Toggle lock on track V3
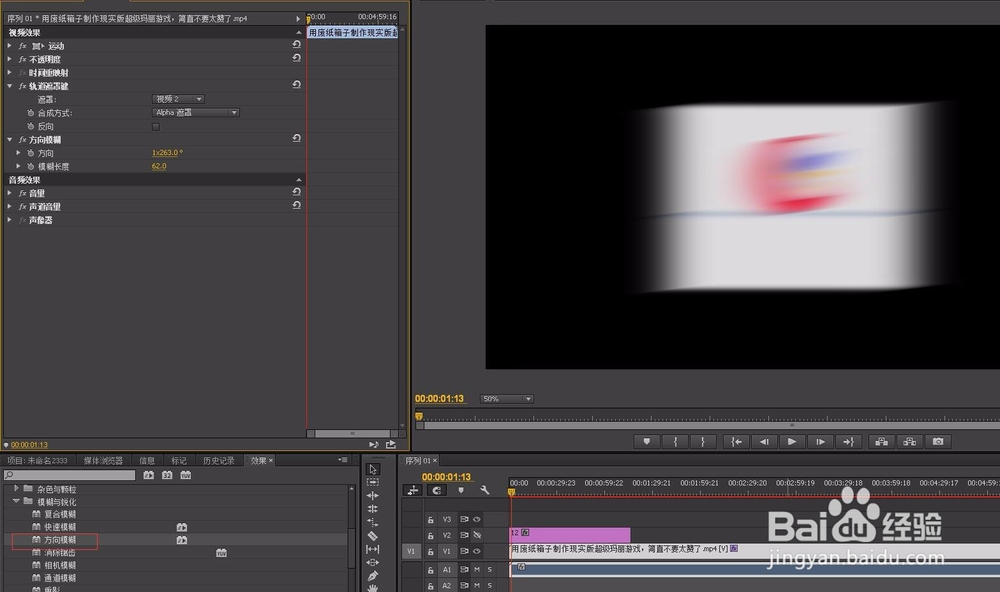Viewport: 1000px width, 592px height. (x=430, y=520)
